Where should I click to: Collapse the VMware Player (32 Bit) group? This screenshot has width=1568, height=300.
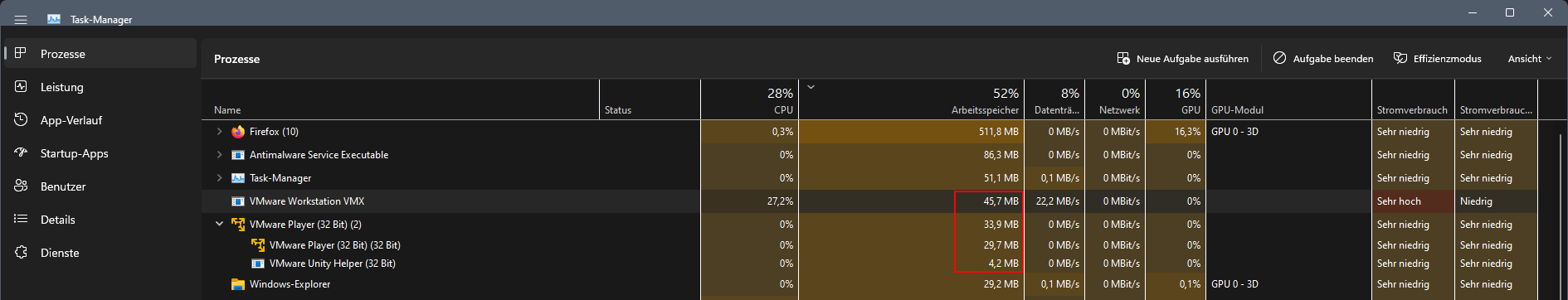(x=219, y=225)
